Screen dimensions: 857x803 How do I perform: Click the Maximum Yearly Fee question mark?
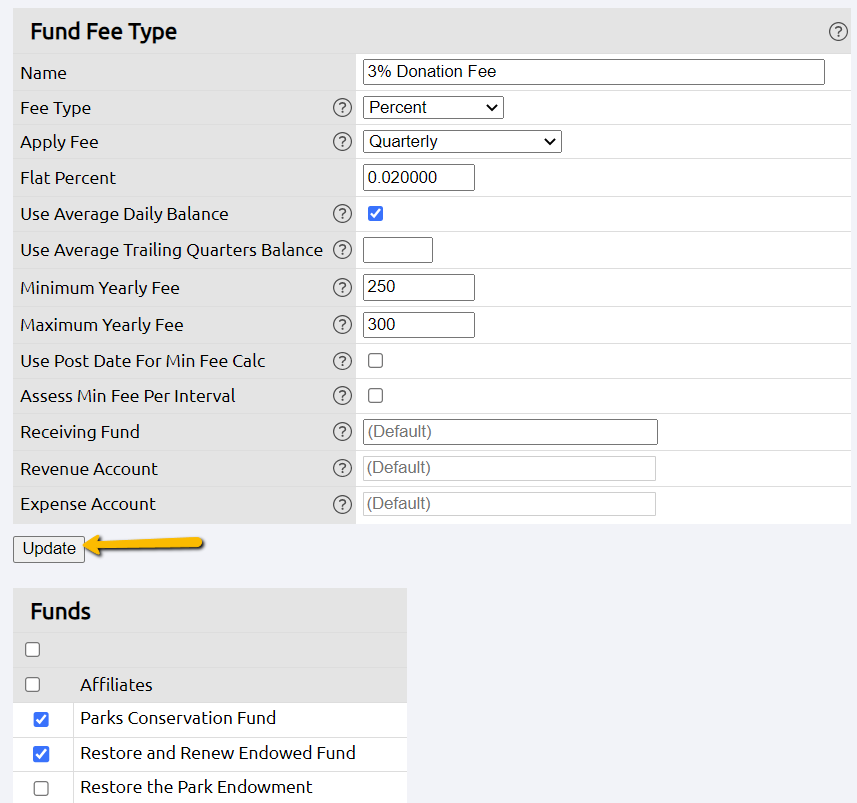click(342, 324)
